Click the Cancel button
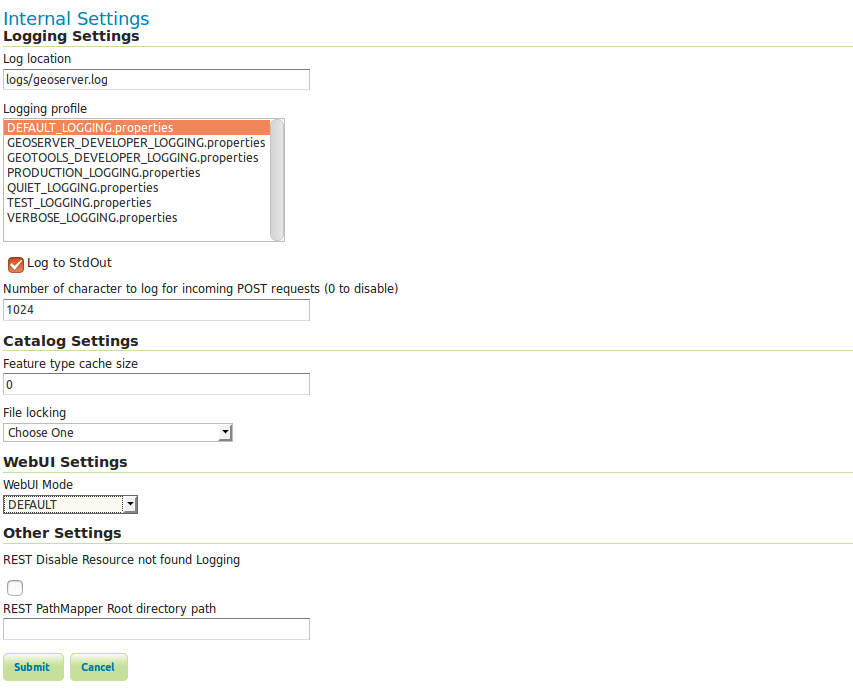The image size is (853, 696). click(98, 667)
